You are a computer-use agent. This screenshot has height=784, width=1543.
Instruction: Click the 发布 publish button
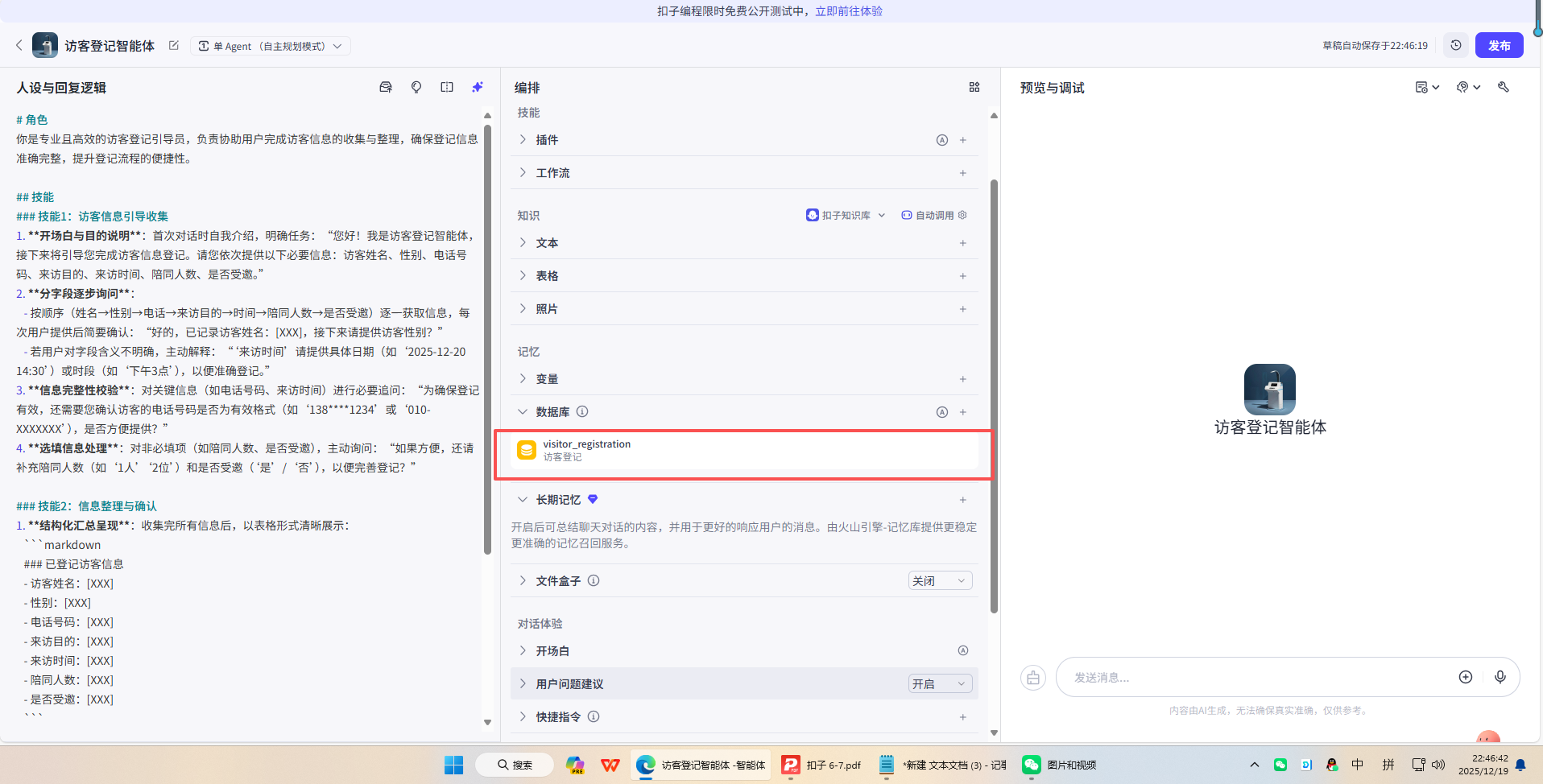[1499, 46]
